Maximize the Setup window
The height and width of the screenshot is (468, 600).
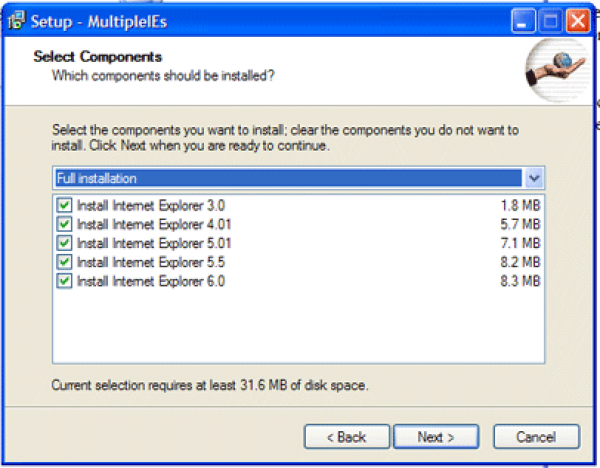click(551, 19)
